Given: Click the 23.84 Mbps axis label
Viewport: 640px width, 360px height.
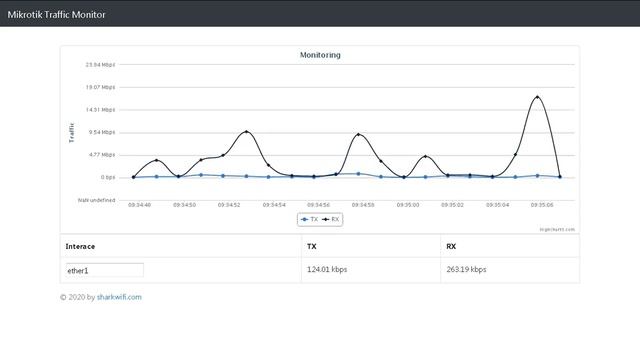Looking at the screenshot, I should 100,64.
